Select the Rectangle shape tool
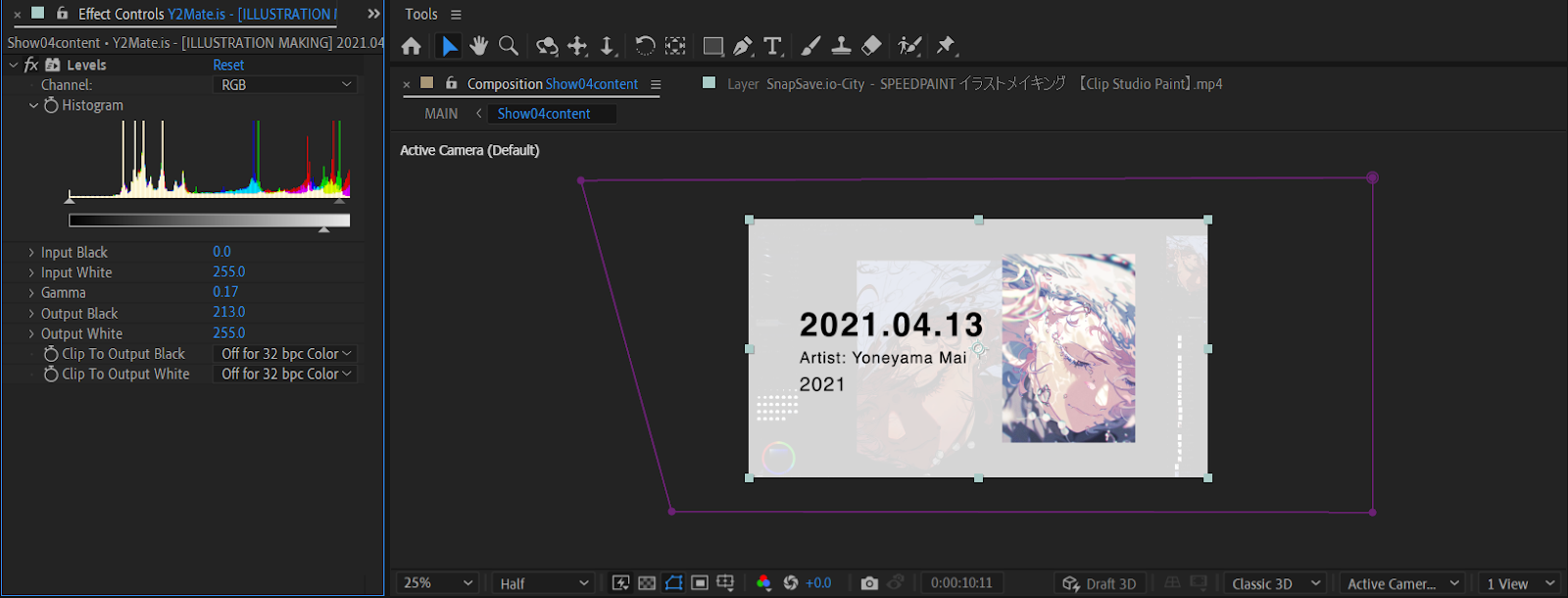Image resolution: width=1568 pixels, height=598 pixels. pyautogui.click(x=713, y=46)
